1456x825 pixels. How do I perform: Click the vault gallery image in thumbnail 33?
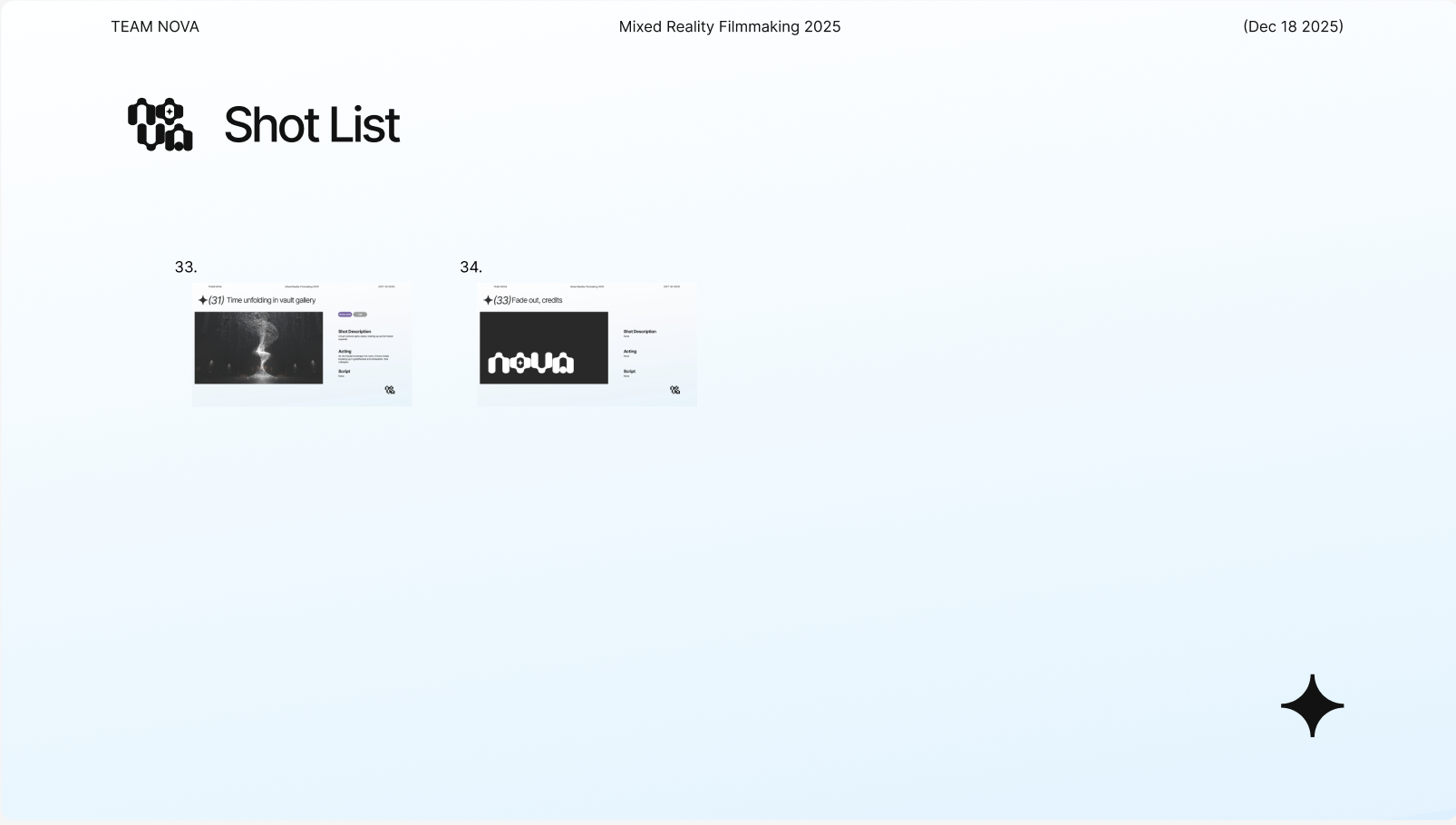click(258, 348)
